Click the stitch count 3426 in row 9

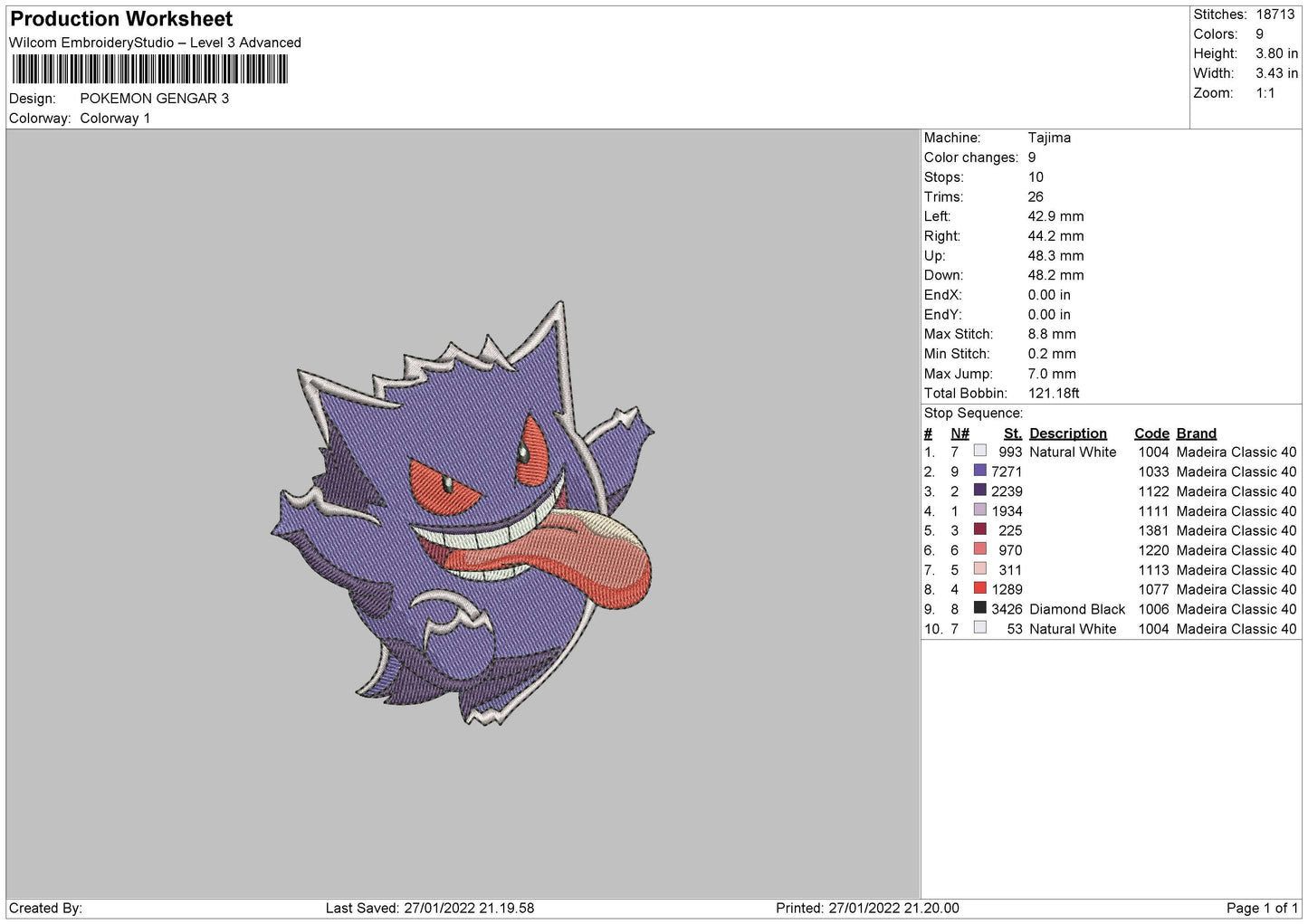1007,609
